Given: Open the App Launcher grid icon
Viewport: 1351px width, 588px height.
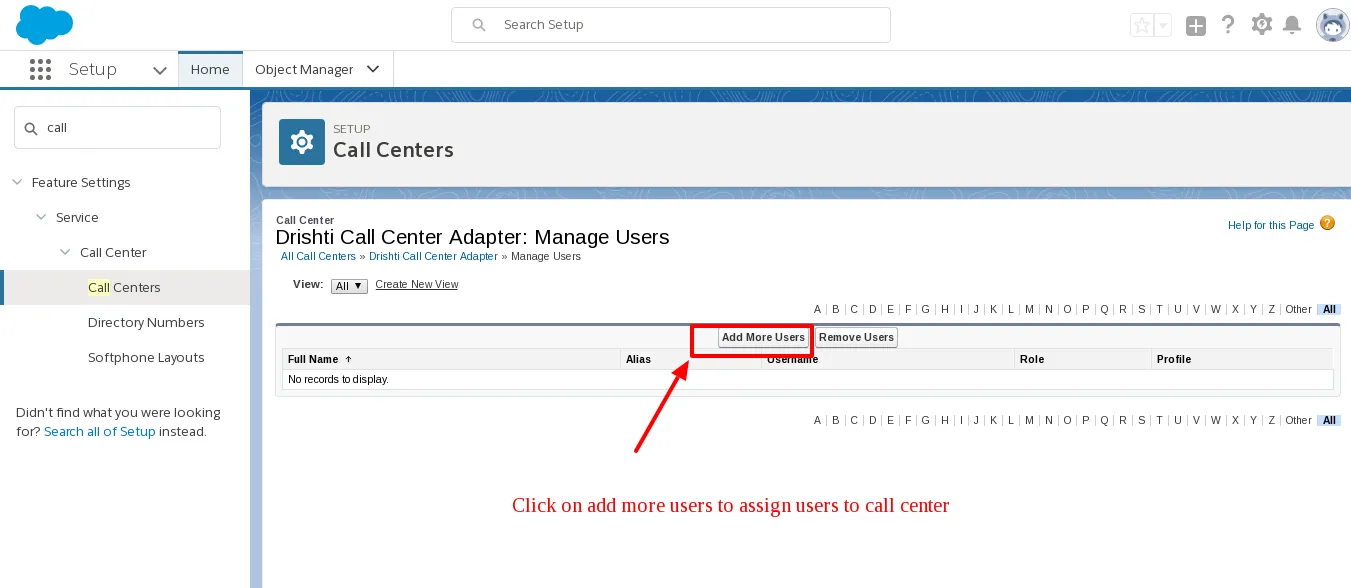Looking at the screenshot, I should 40,69.
